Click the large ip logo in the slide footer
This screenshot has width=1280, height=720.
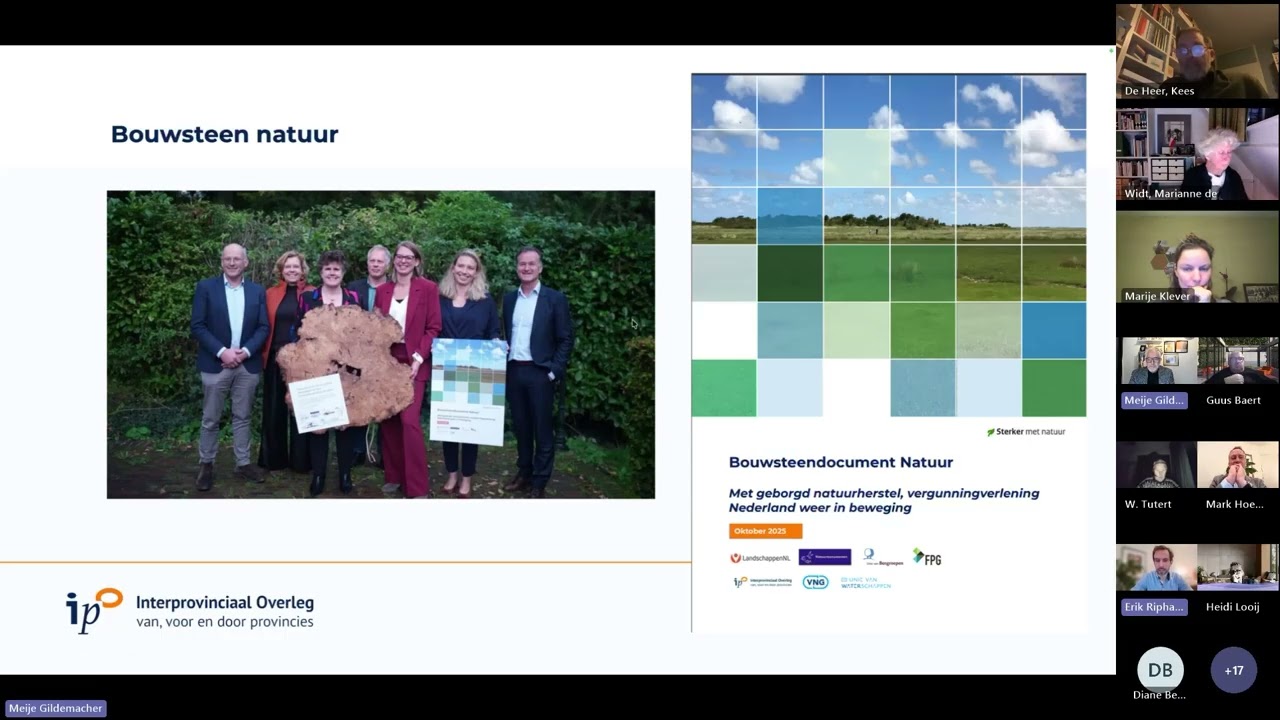(x=94, y=610)
